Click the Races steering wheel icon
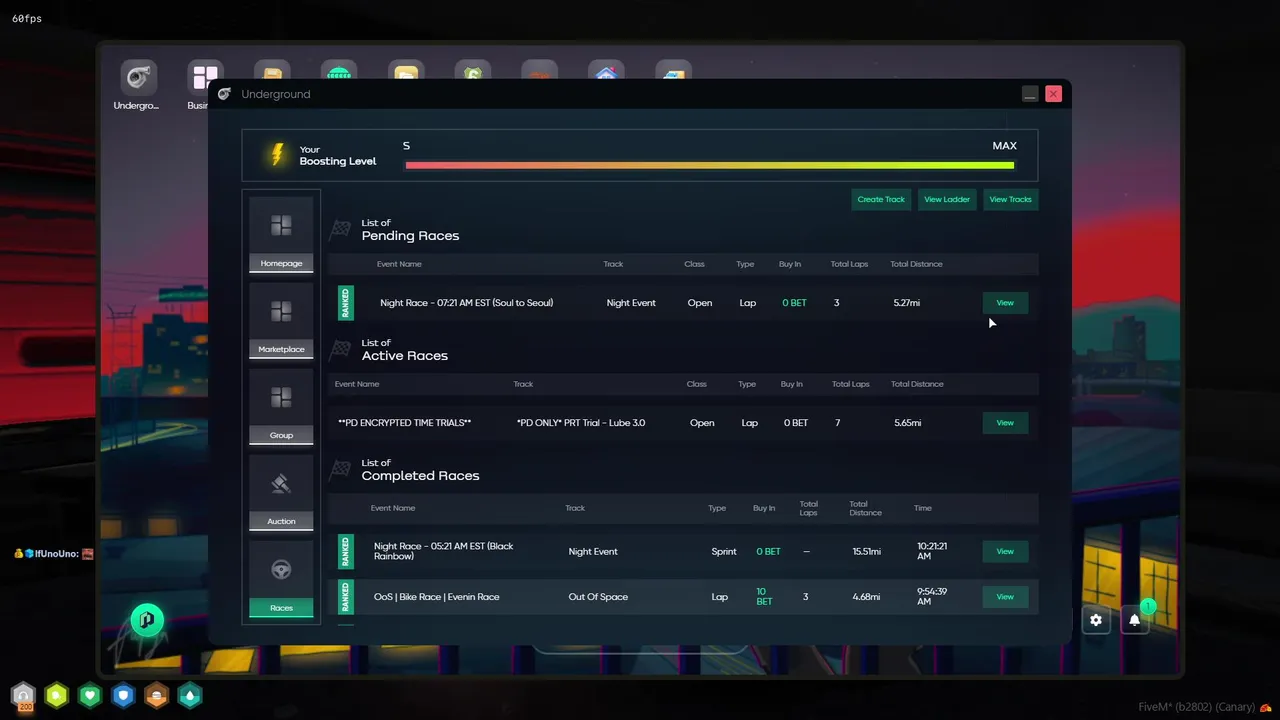Image resolution: width=1280 pixels, height=720 pixels. (x=281, y=570)
